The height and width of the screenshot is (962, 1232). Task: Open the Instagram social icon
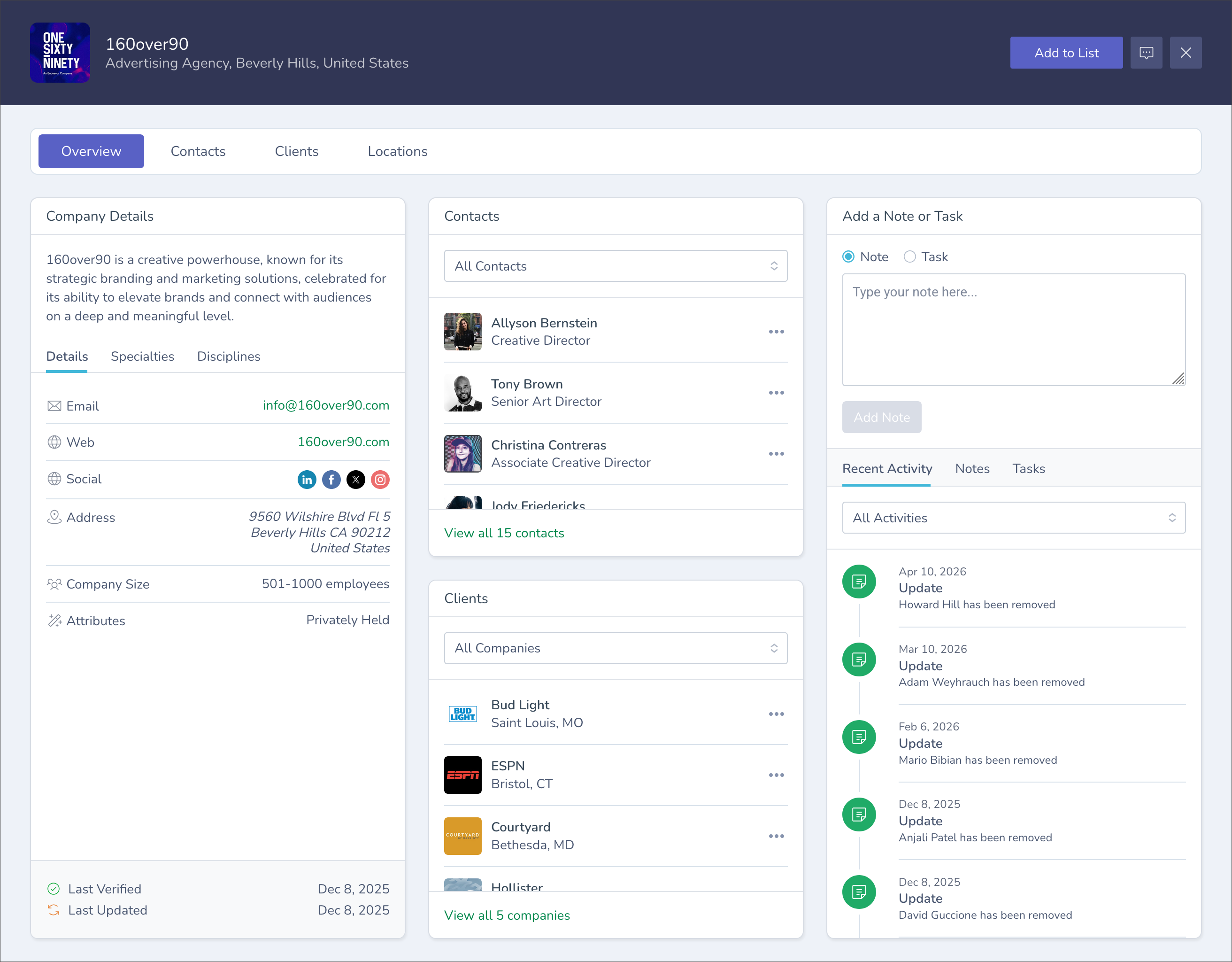click(x=380, y=480)
